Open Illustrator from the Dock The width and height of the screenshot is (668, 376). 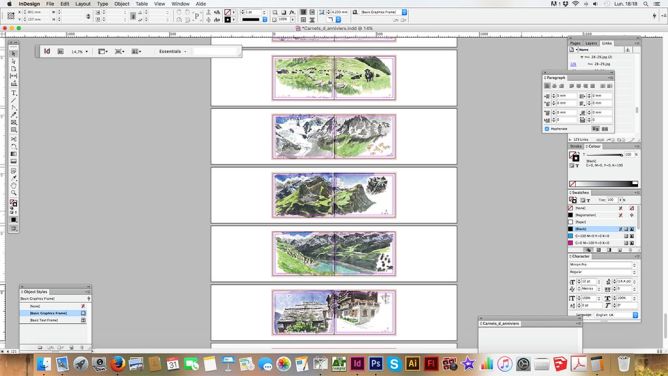tap(412, 364)
